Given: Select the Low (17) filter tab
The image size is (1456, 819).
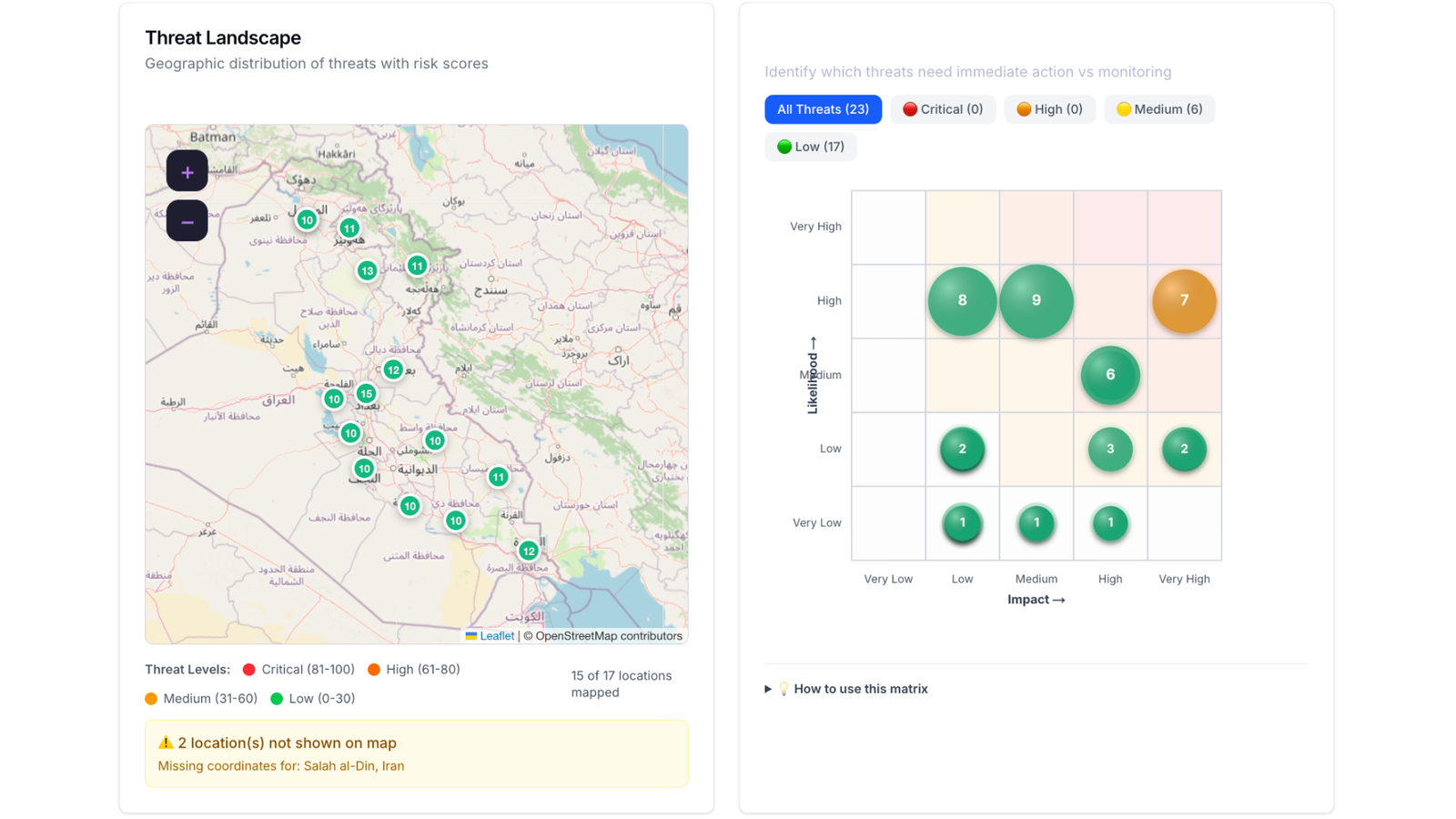Looking at the screenshot, I should click(x=810, y=147).
